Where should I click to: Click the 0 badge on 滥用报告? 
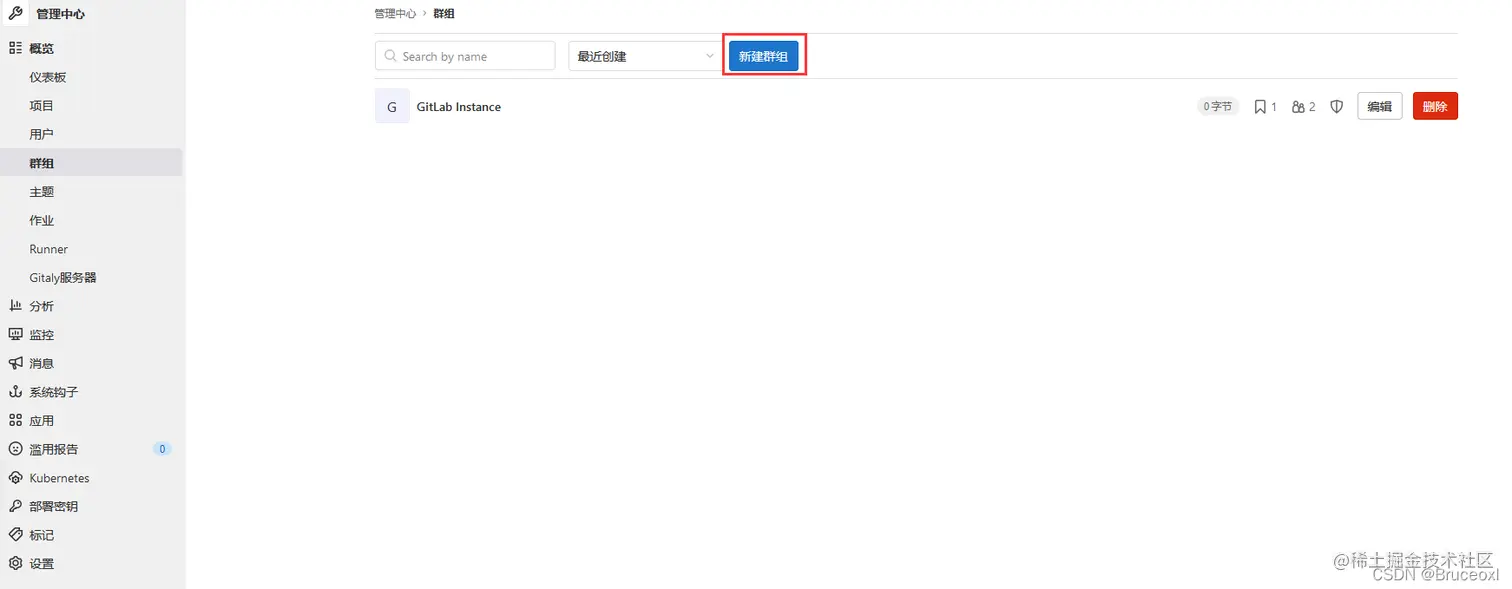point(162,449)
